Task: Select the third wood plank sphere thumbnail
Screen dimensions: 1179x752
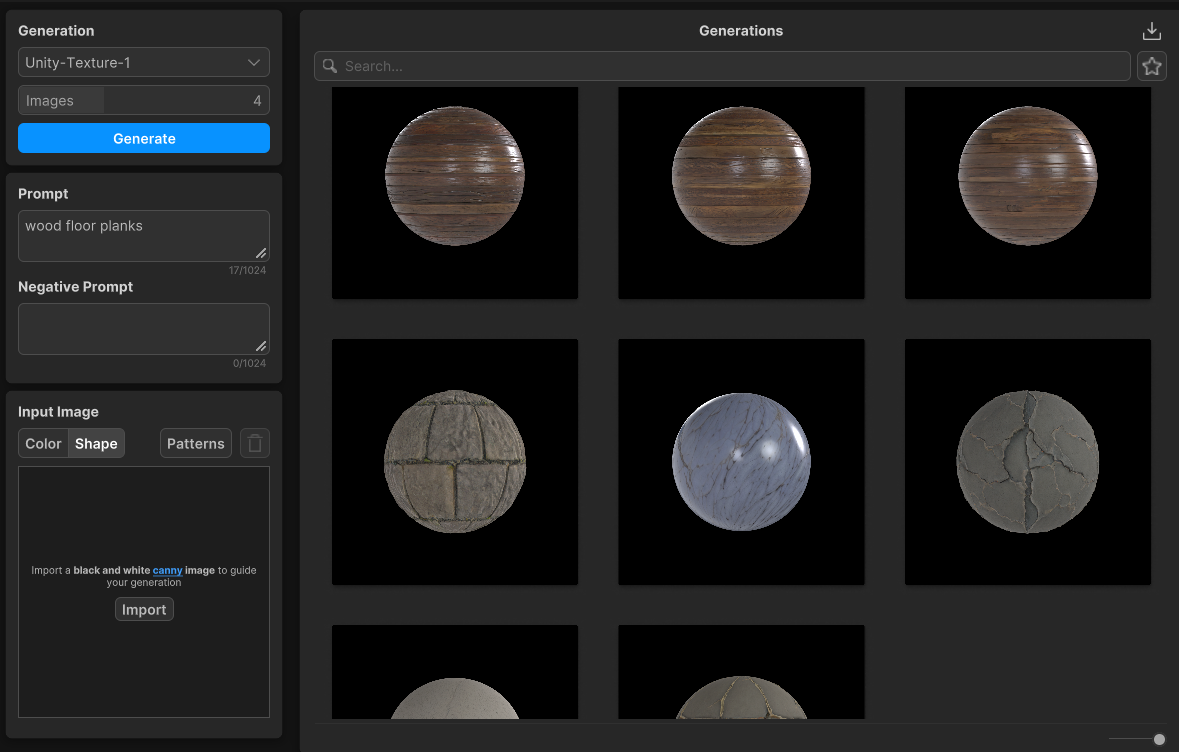Action: 1028,193
